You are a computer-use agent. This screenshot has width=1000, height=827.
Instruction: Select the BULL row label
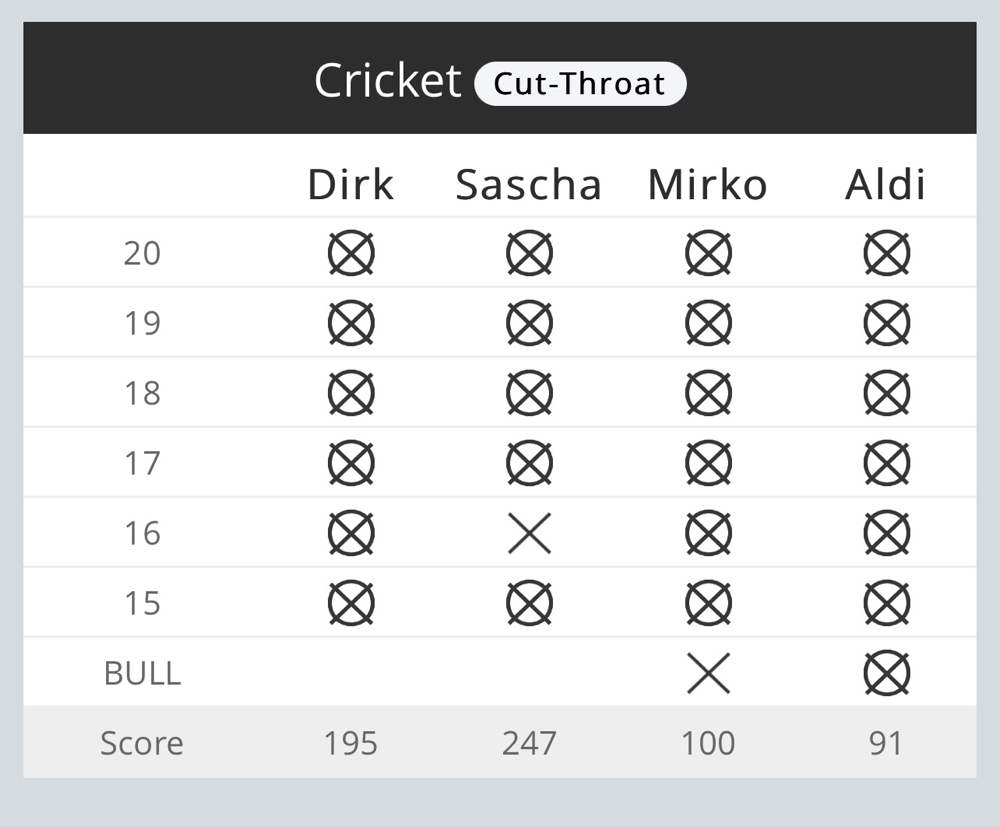[x=142, y=673]
